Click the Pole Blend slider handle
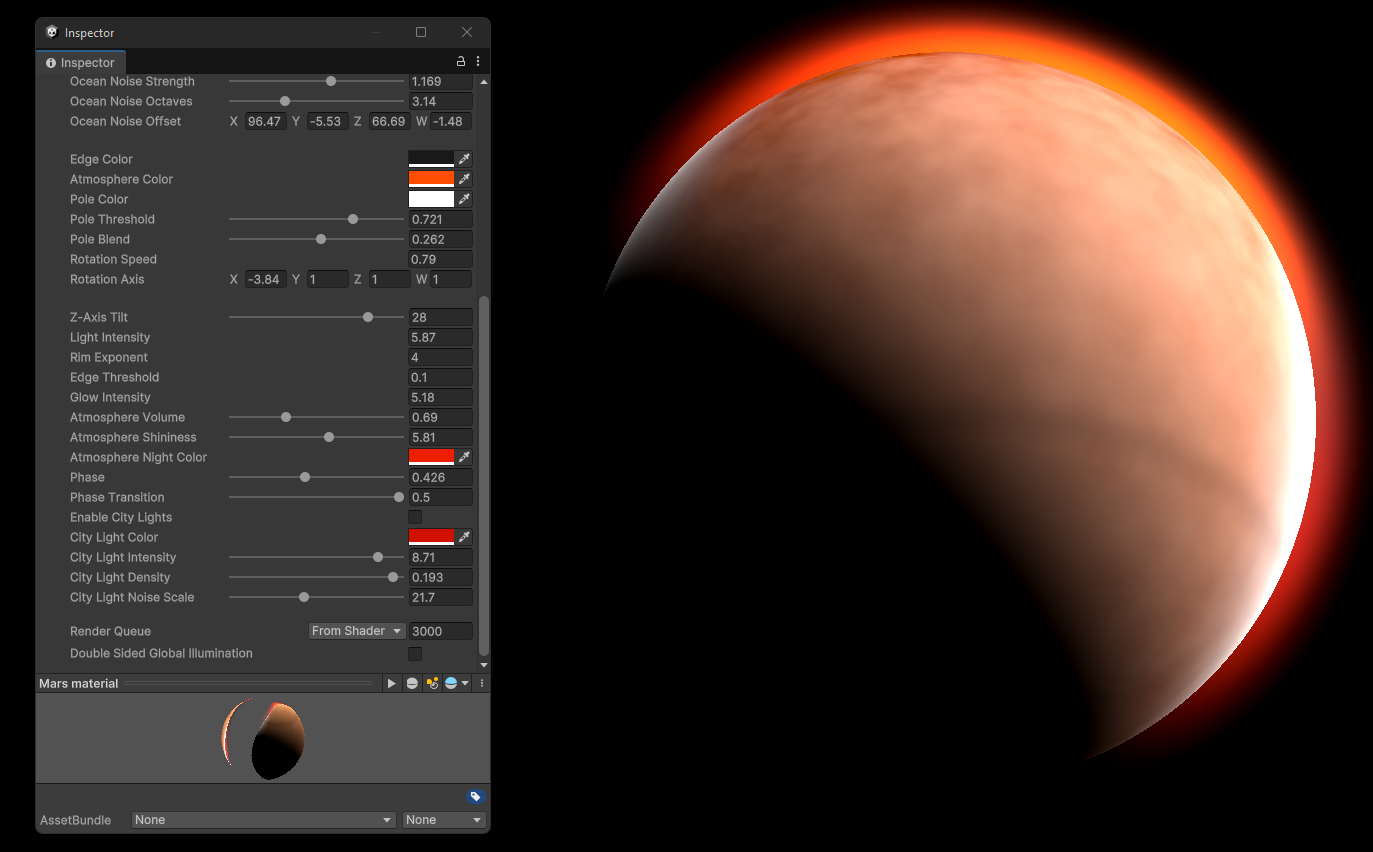Screen dimensions: 1373x852 point(321,239)
